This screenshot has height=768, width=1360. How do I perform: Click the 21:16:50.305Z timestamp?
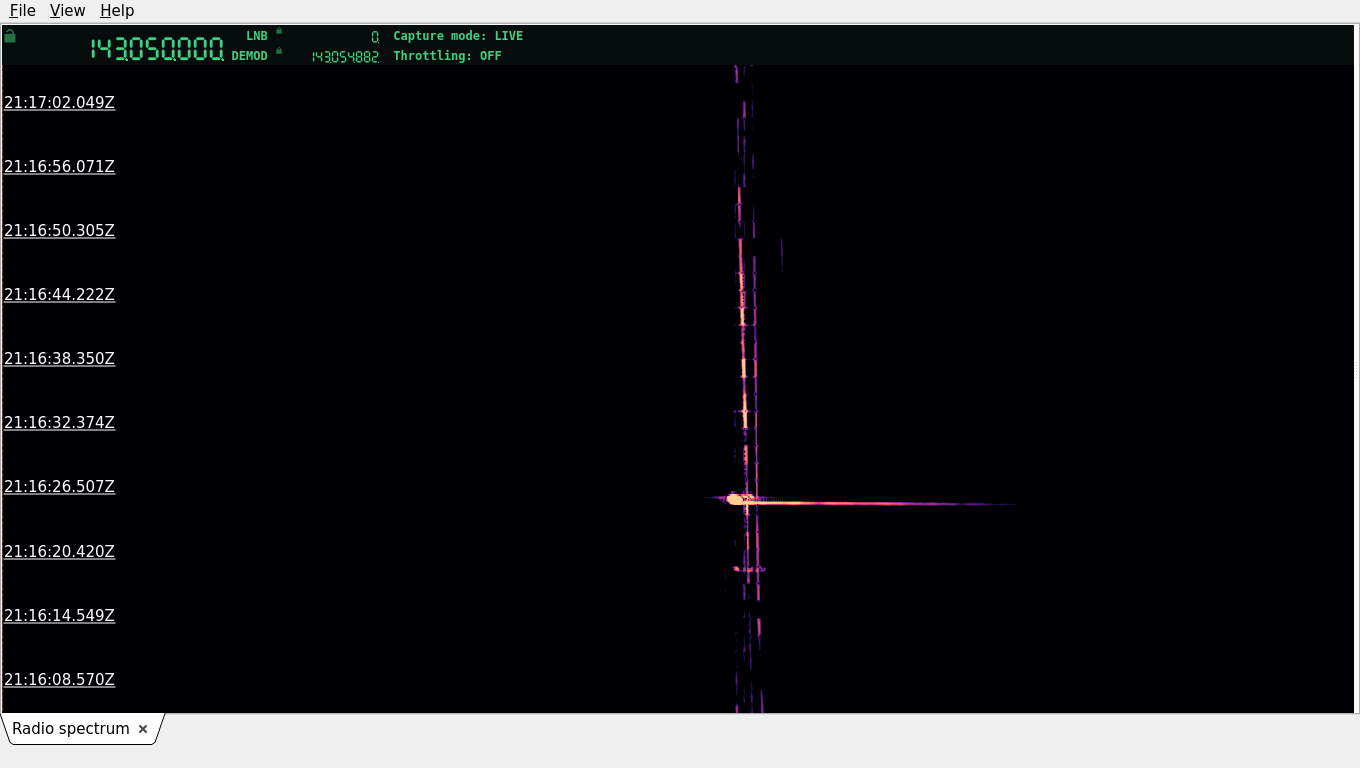point(60,230)
